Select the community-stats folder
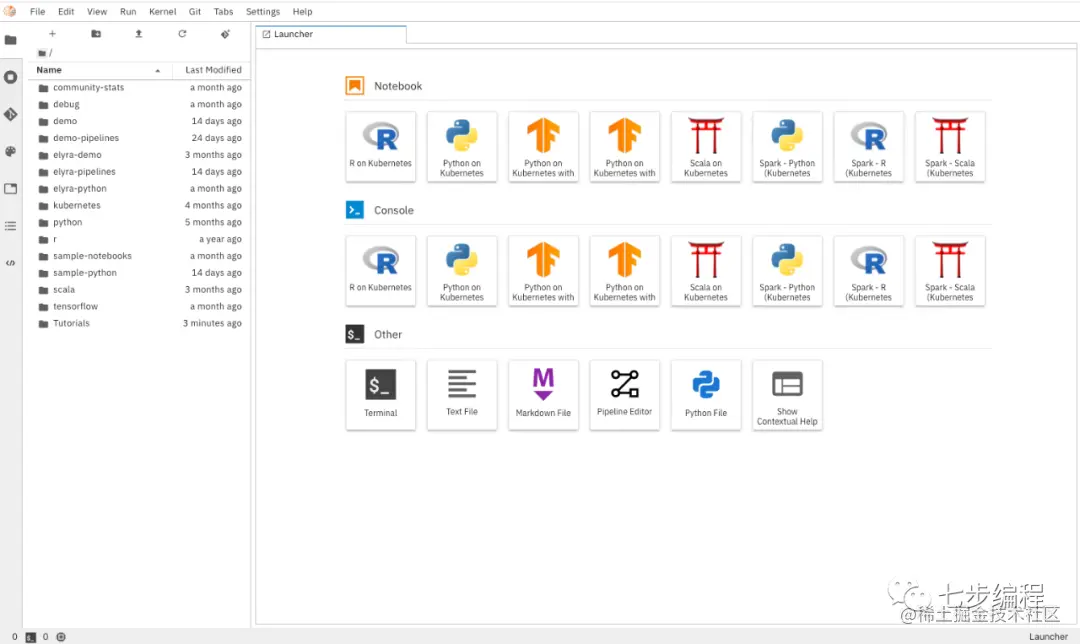 click(138, 87)
